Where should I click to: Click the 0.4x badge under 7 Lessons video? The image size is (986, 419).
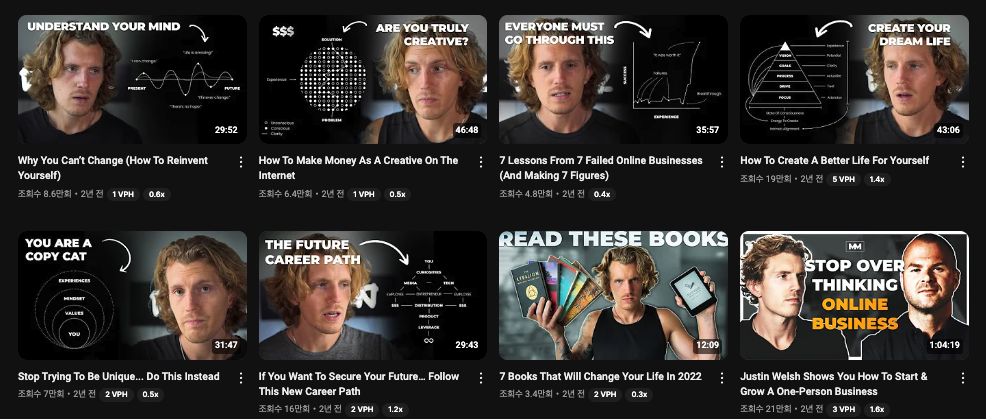click(x=602, y=194)
